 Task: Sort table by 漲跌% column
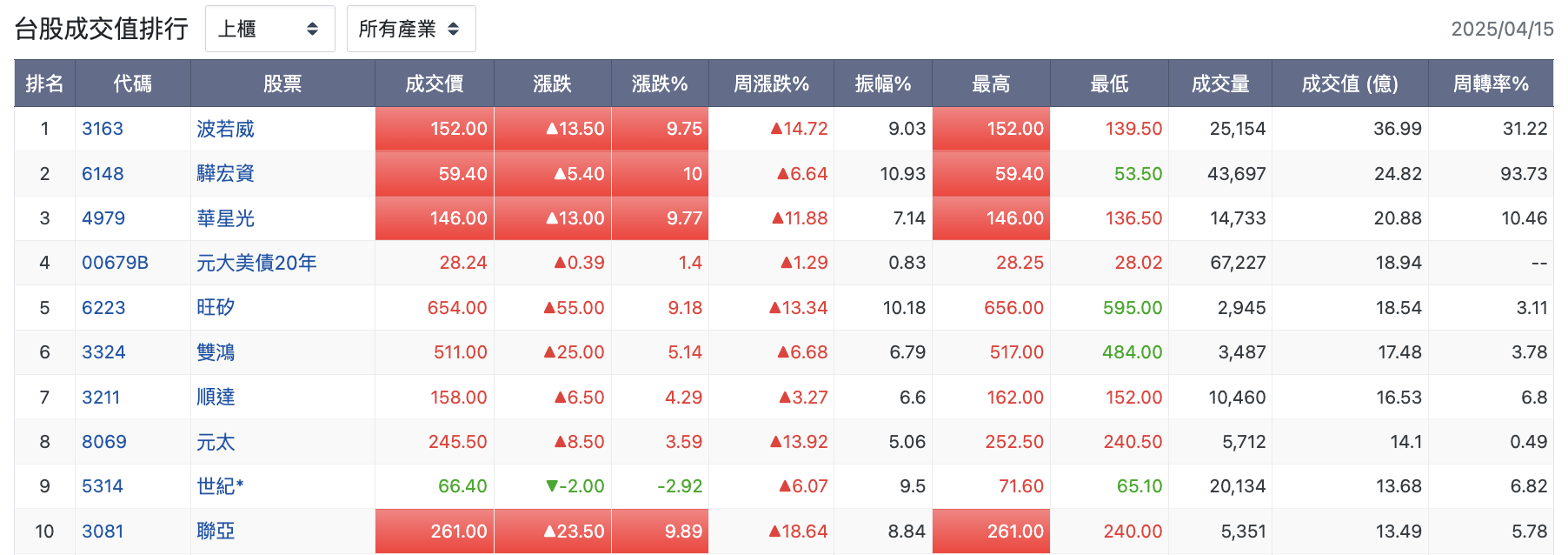(x=660, y=84)
